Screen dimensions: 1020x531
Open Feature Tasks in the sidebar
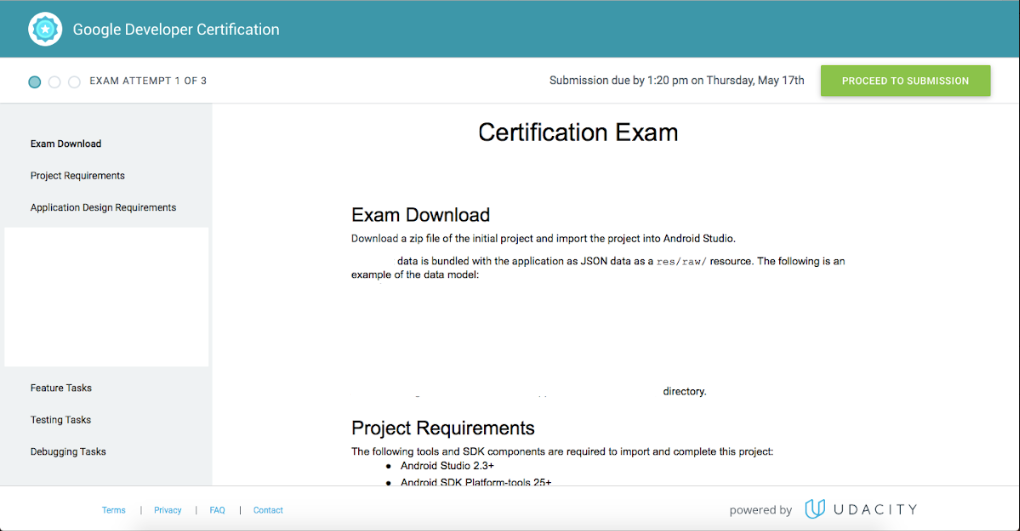(61, 388)
